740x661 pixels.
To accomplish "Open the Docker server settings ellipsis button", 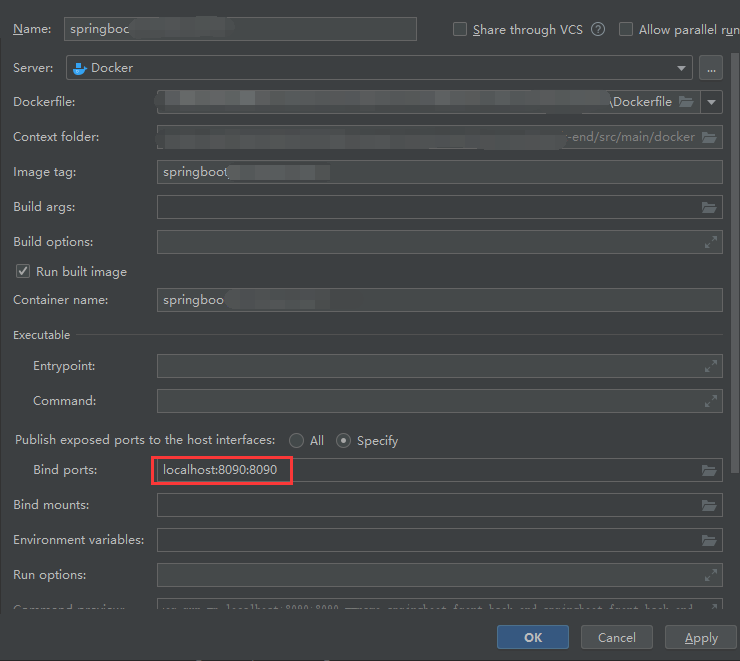I will click(x=711, y=68).
